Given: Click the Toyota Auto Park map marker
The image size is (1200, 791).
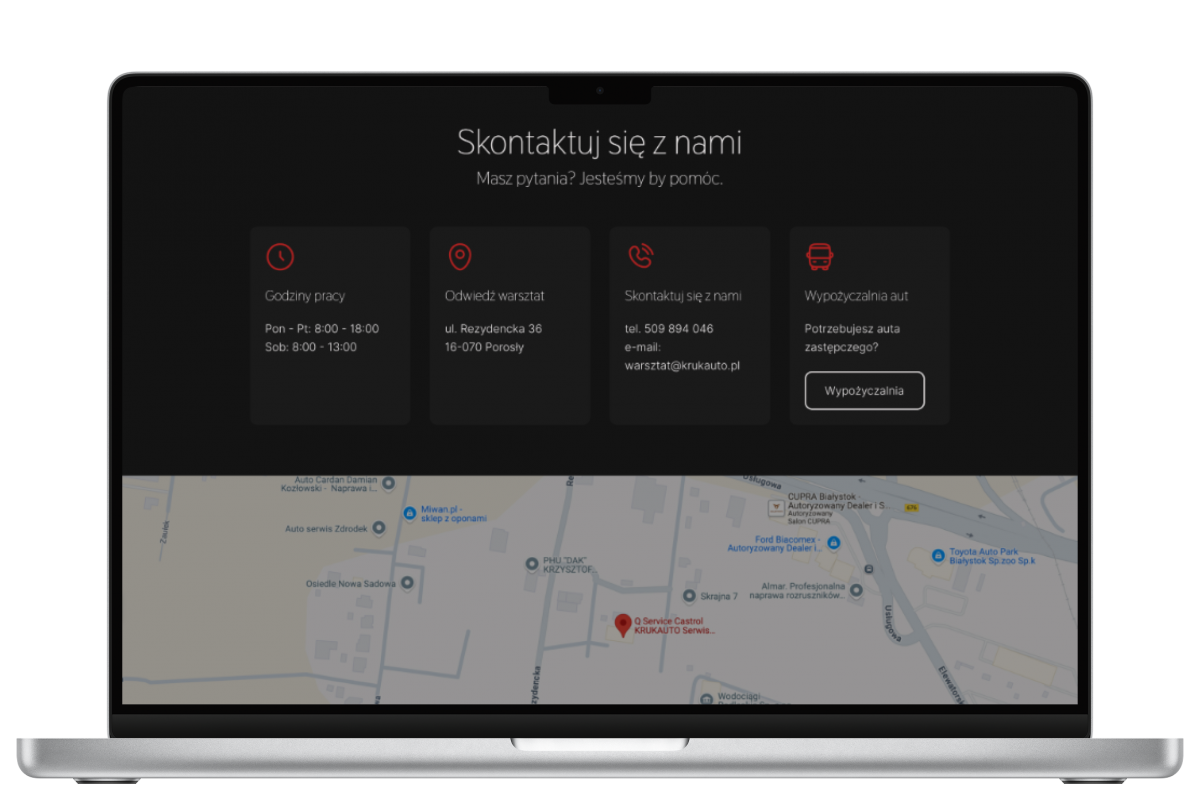Looking at the screenshot, I should [937, 556].
